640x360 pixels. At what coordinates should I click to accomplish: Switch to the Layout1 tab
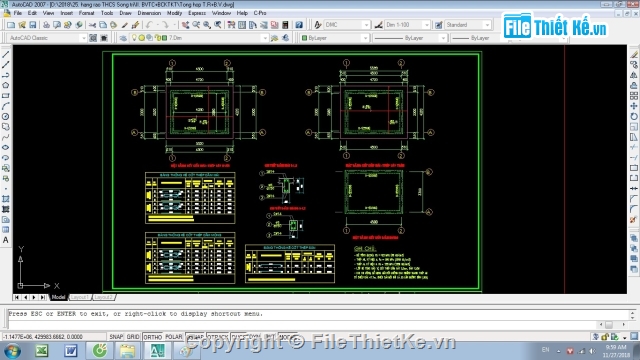[x=80, y=297]
